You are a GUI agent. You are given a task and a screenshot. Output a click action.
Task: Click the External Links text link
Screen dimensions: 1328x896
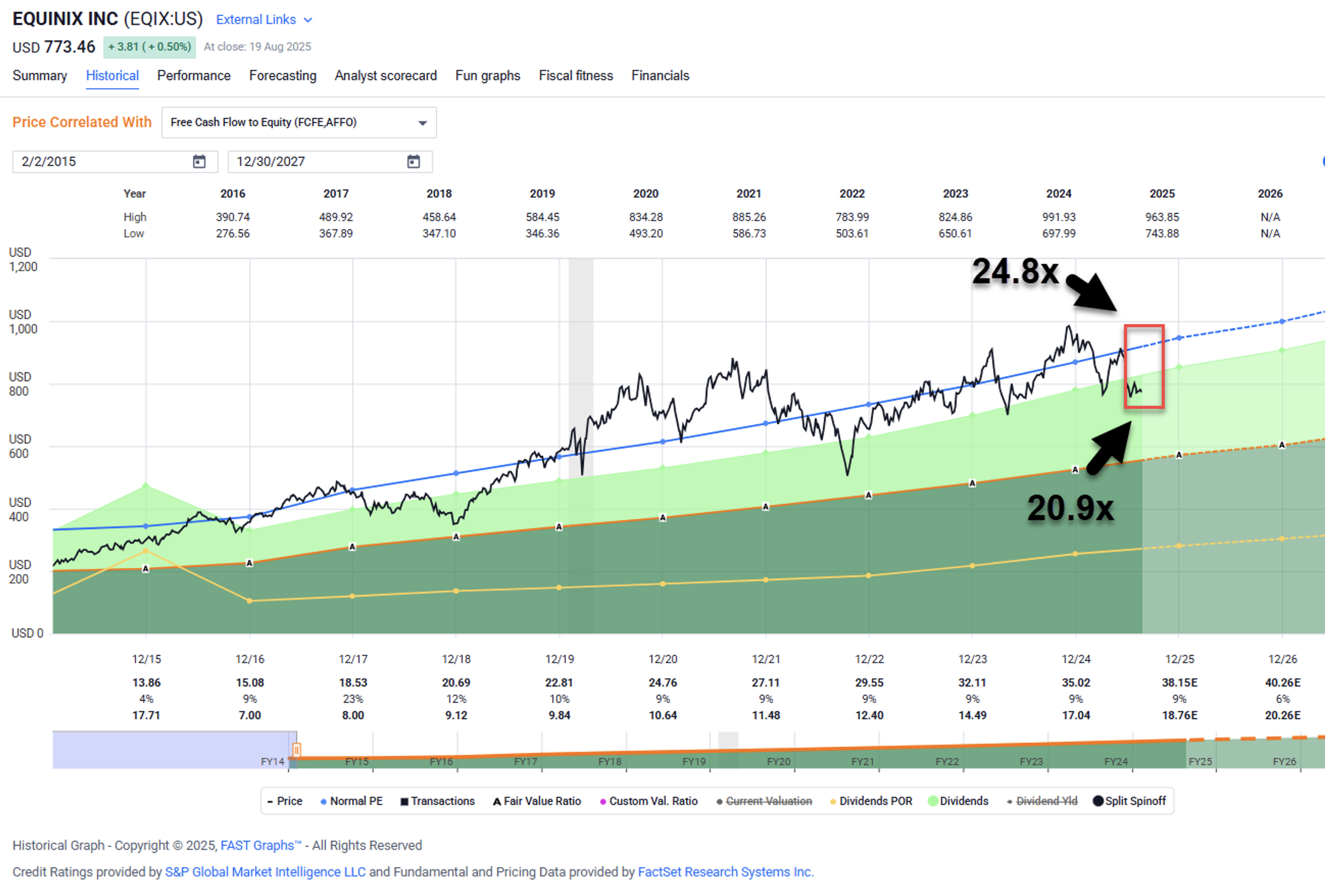coord(256,20)
